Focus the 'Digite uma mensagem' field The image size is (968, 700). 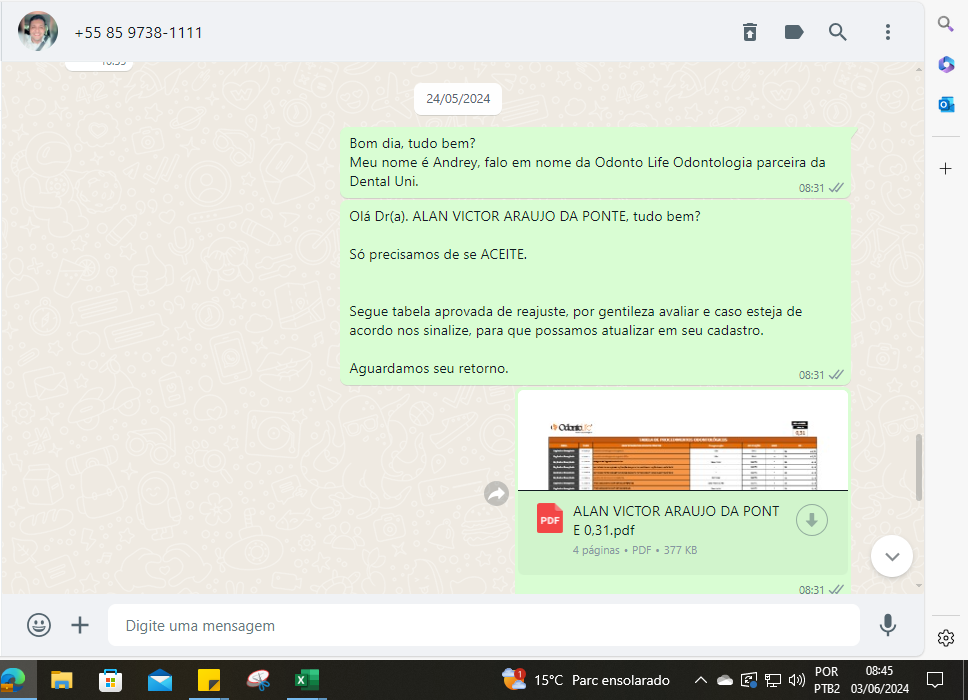(484, 625)
